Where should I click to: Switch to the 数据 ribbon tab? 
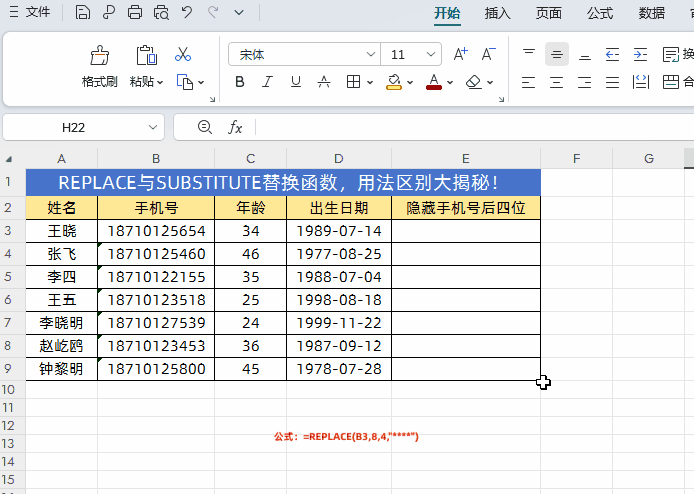652,13
